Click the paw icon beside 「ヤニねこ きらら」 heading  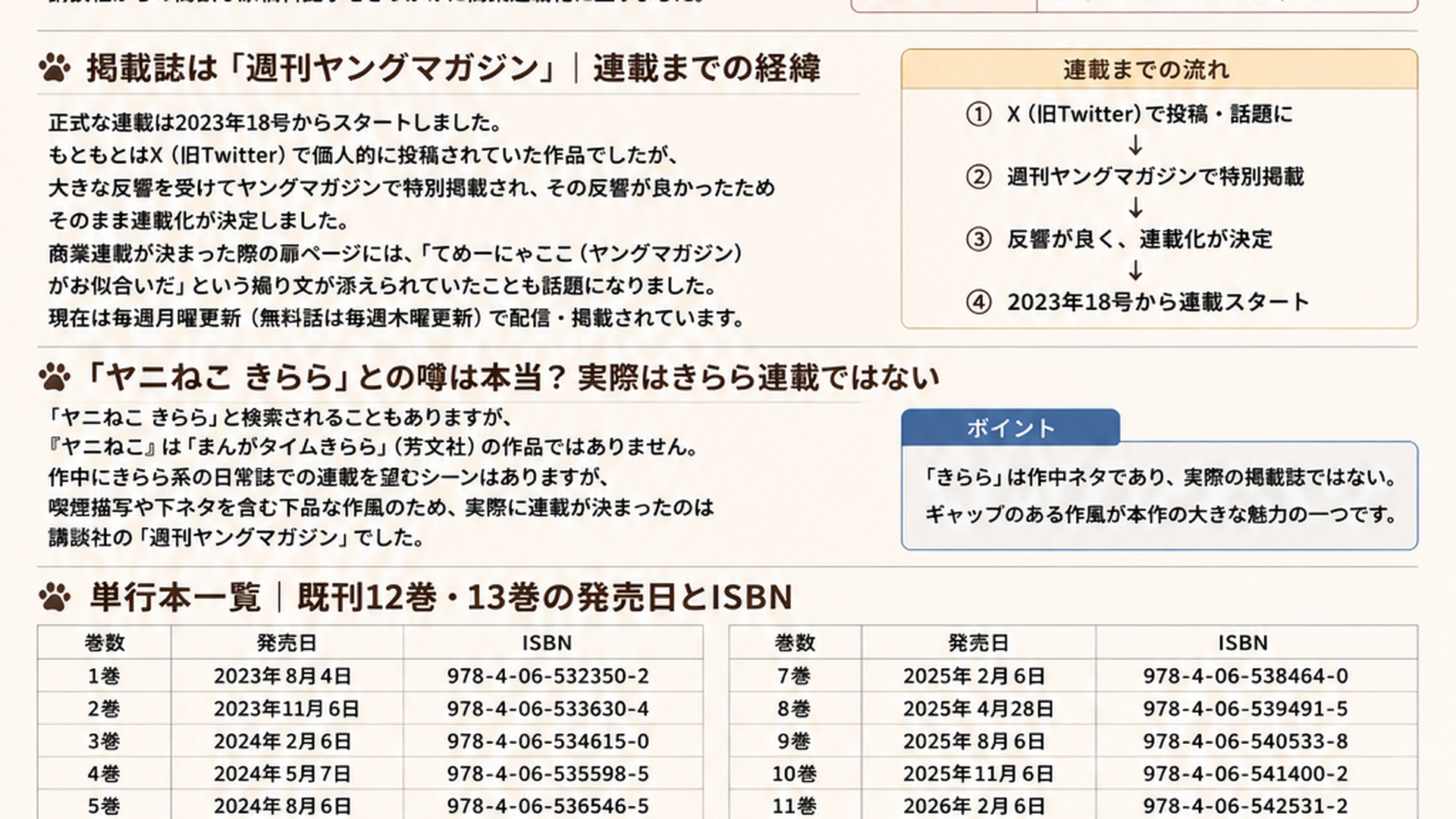click(55, 377)
